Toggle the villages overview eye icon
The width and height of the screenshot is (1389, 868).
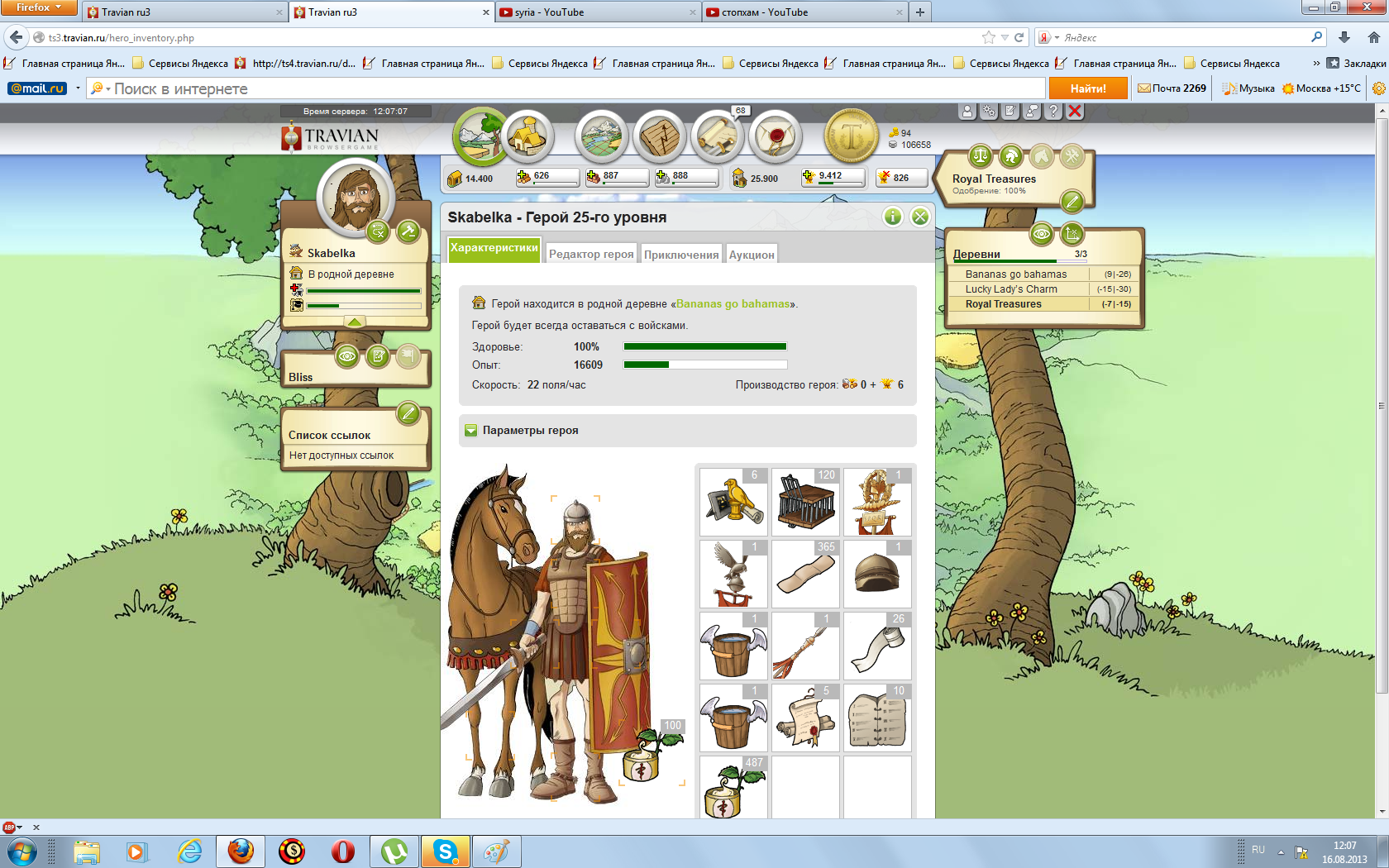1042,234
